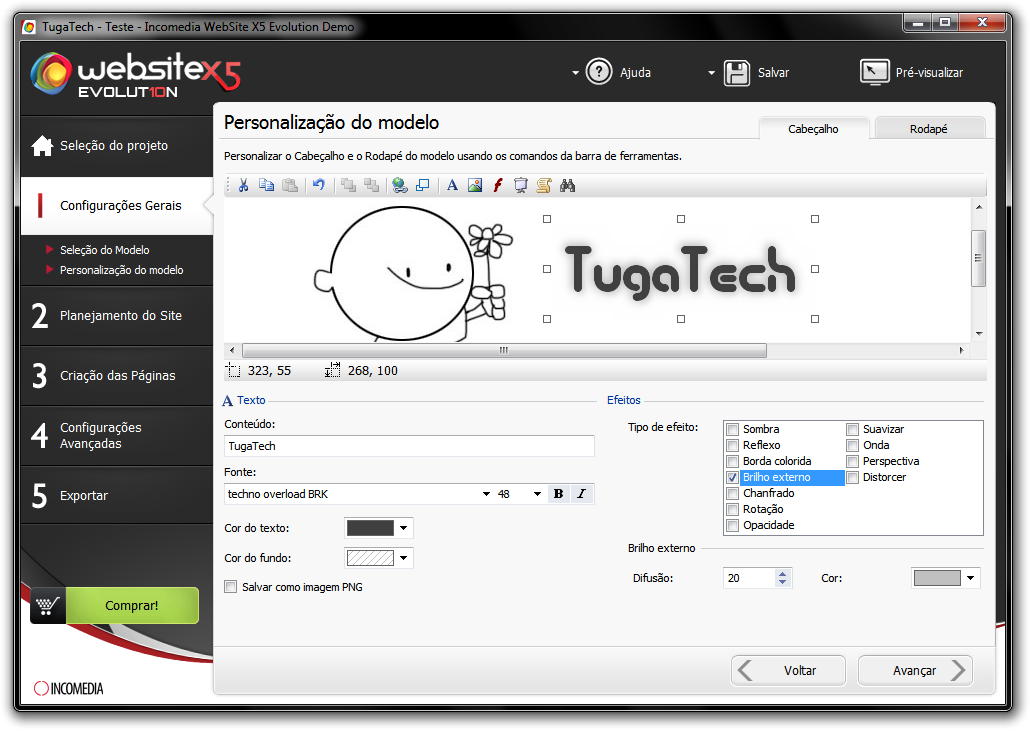Click the Undo arrow icon

[319, 185]
